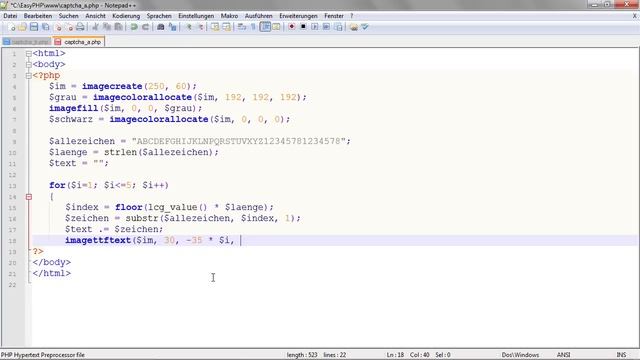Click the 'ANSI' encoding status entry
Screen dimensions: 640x360
pos(564,355)
